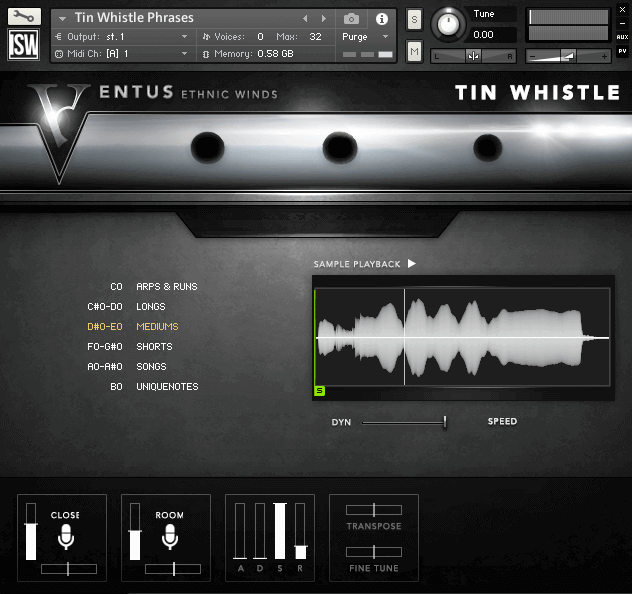Screen dimensions: 632x594
Task: Play the sample with playback arrow
Action: (411, 264)
